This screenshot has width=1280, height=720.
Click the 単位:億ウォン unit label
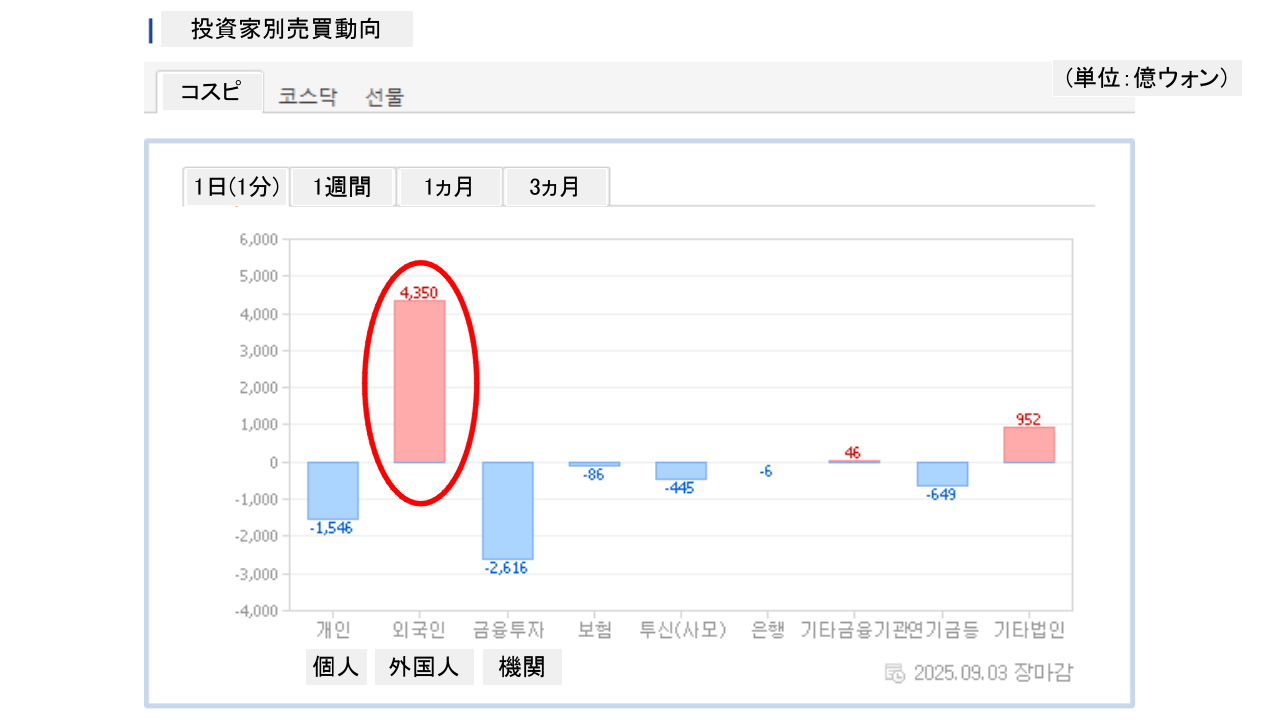click(x=1146, y=78)
